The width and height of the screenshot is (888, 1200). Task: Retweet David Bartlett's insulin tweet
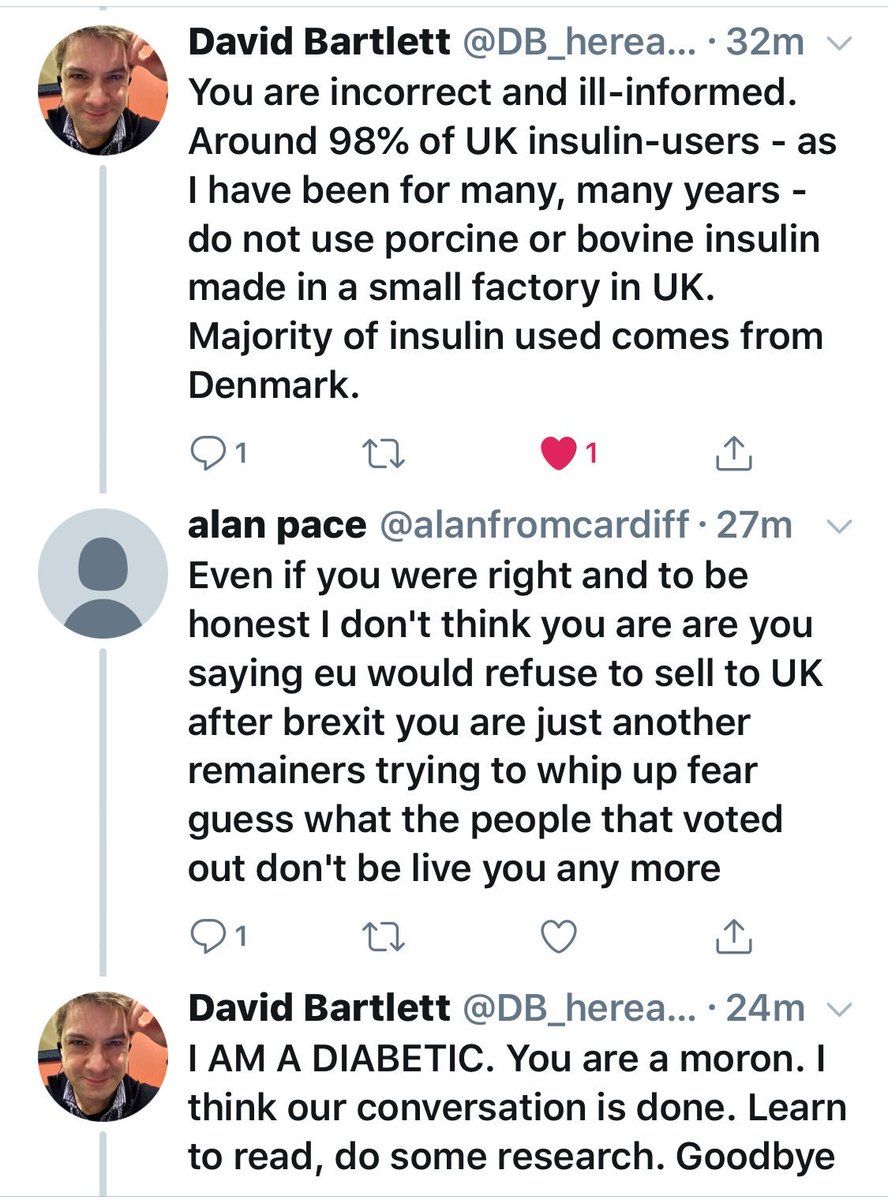383,454
